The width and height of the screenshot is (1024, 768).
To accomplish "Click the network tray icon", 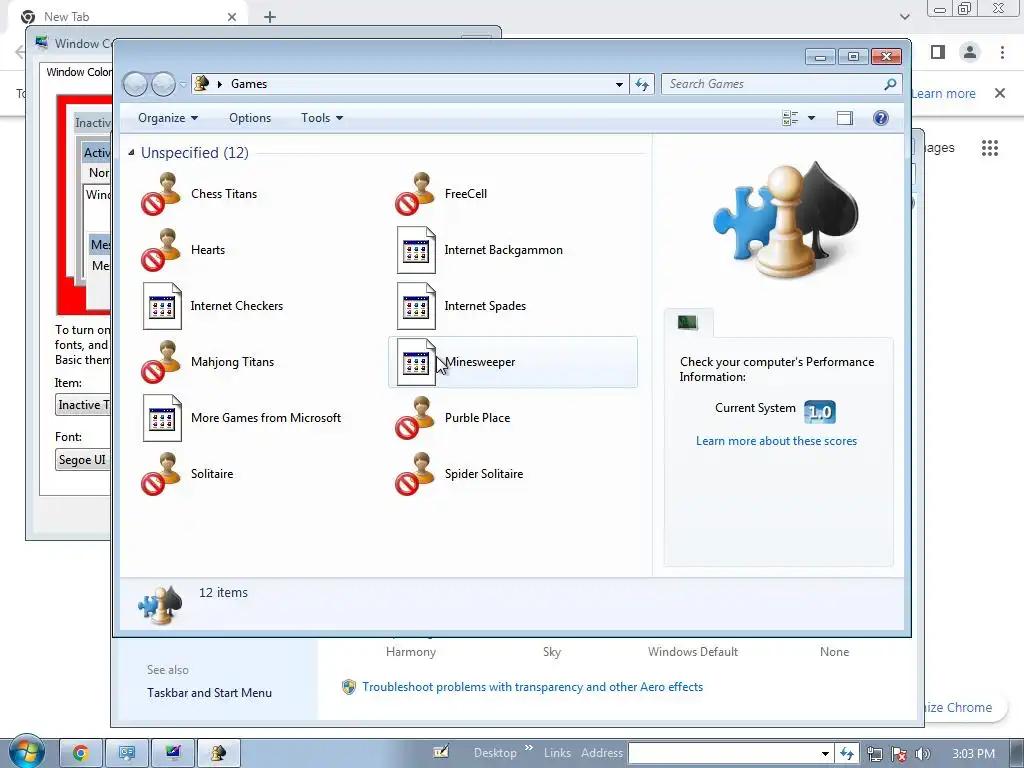I will pyautogui.click(x=874, y=754).
